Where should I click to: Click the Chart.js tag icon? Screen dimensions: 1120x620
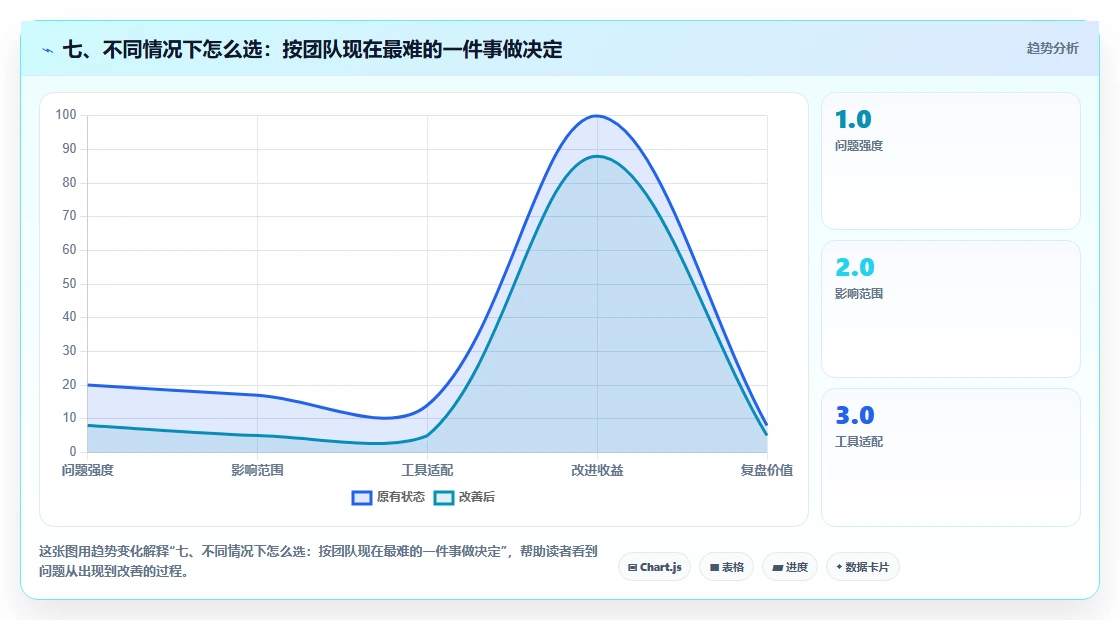click(632, 568)
